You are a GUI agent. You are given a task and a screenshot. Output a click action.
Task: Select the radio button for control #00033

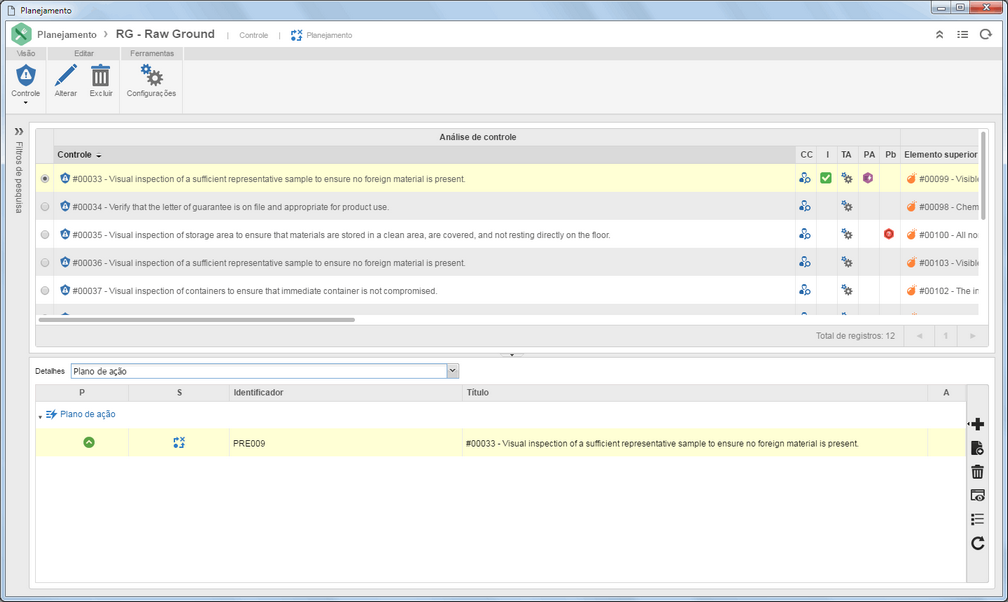[x=44, y=179]
